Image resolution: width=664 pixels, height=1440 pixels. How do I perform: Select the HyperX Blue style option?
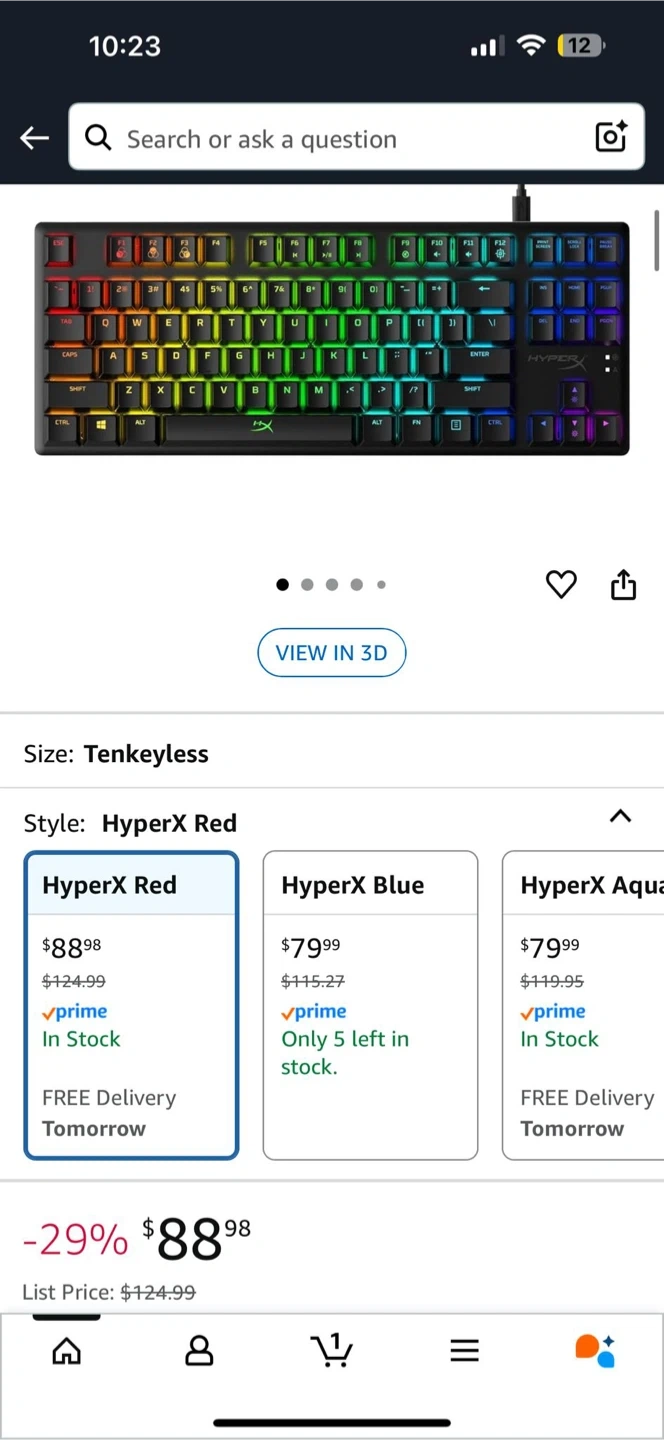pos(370,1005)
